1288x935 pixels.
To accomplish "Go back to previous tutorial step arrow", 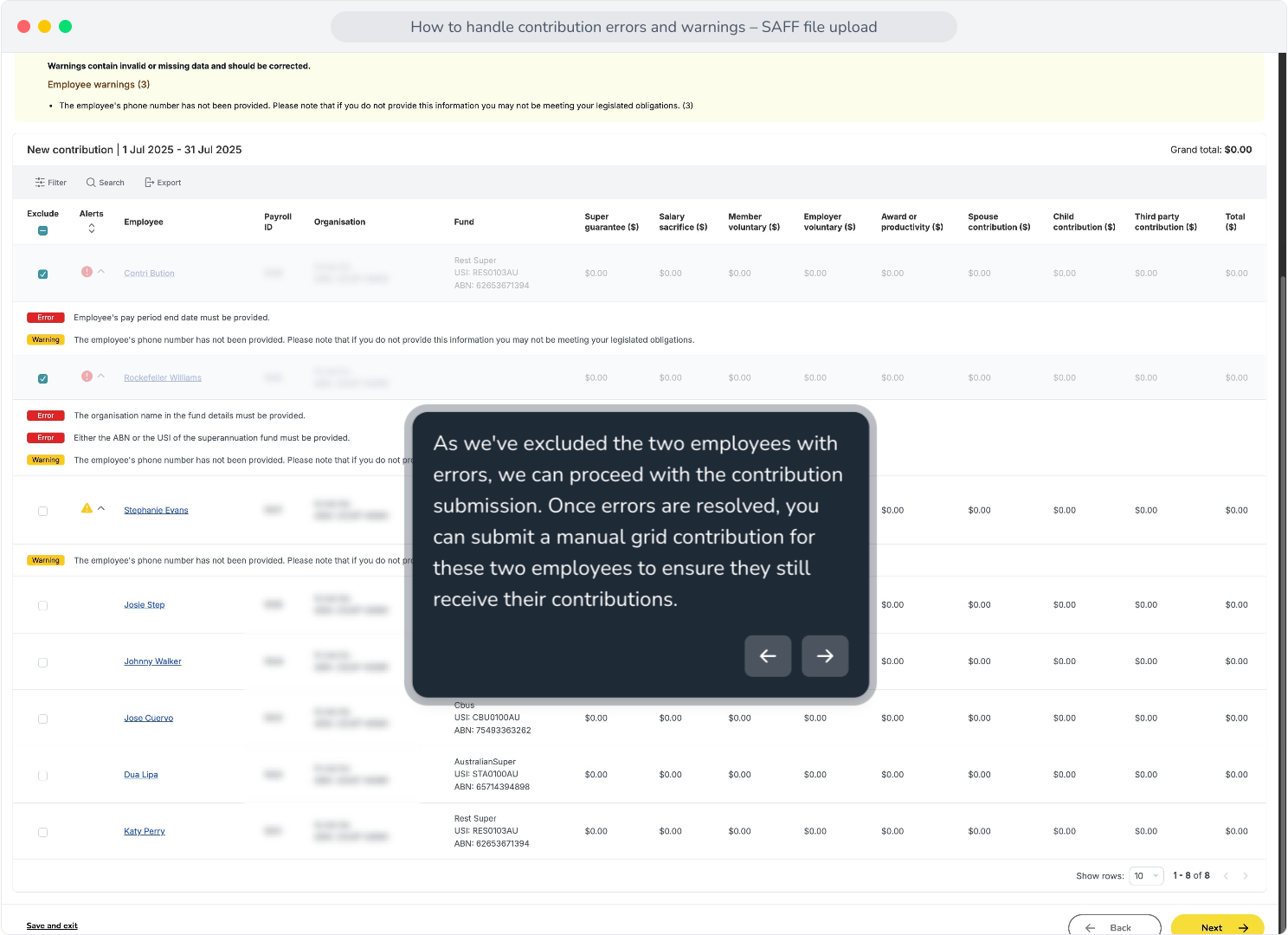I will point(768,656).
